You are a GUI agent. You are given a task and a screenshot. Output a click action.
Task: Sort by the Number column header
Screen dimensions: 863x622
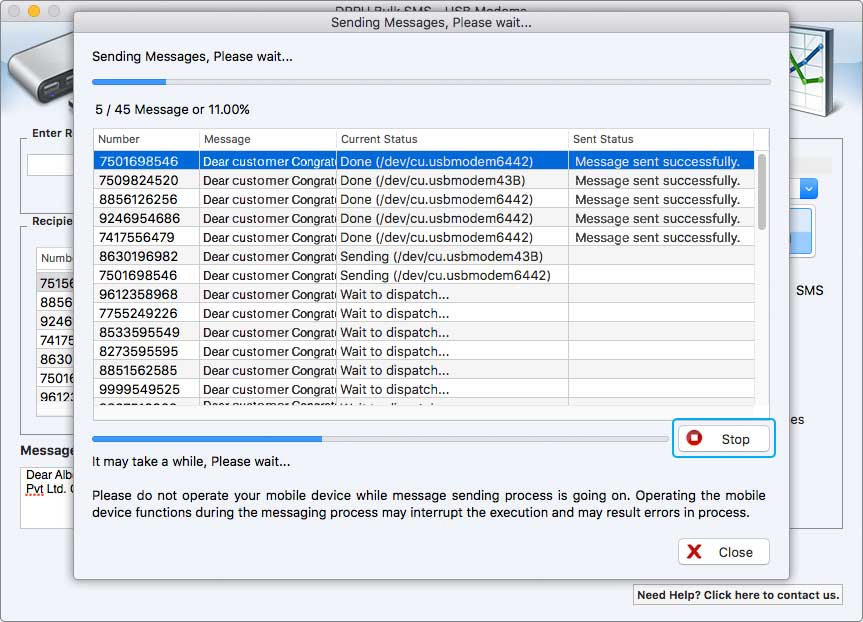coord(146,139)
